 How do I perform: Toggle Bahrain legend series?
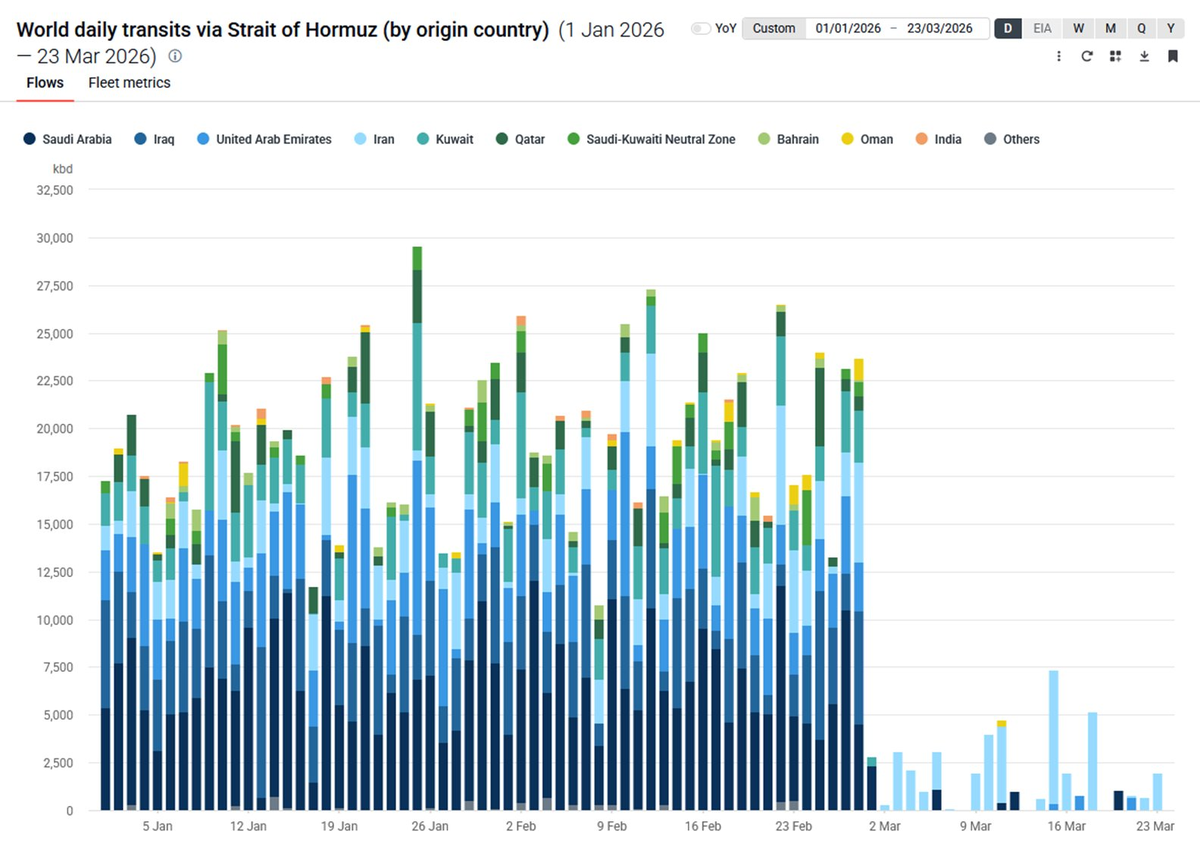pos(788,139)
